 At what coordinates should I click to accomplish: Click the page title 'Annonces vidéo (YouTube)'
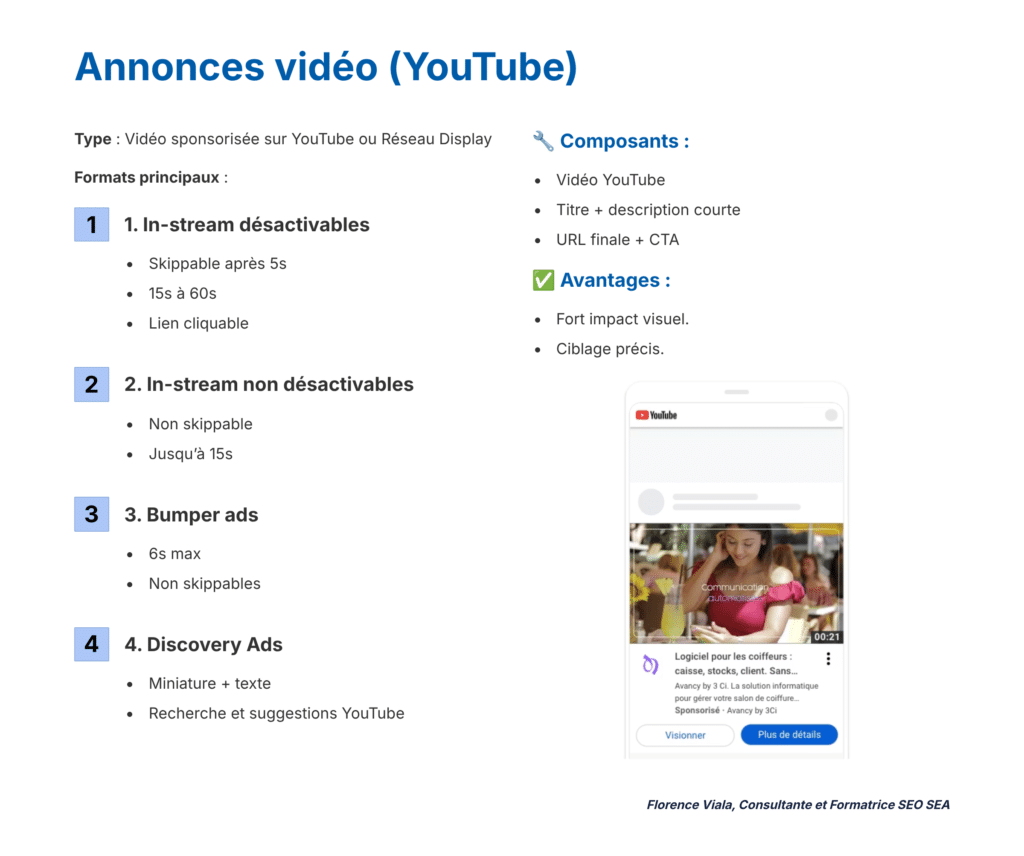327,66
